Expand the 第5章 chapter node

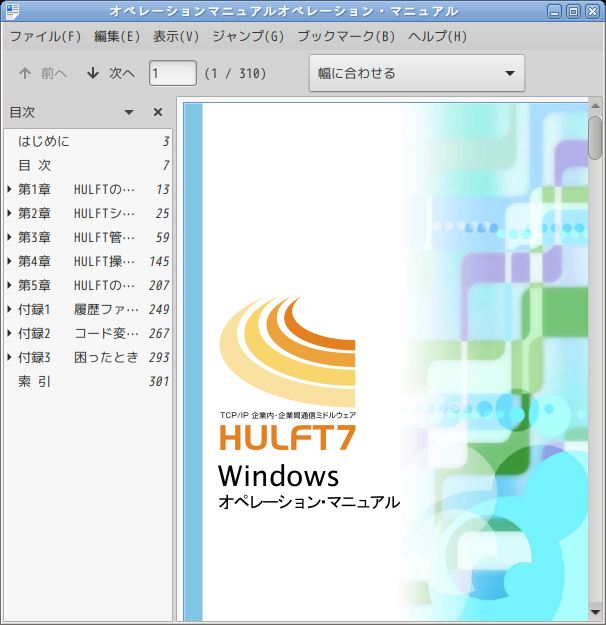(x=10, y=285)
